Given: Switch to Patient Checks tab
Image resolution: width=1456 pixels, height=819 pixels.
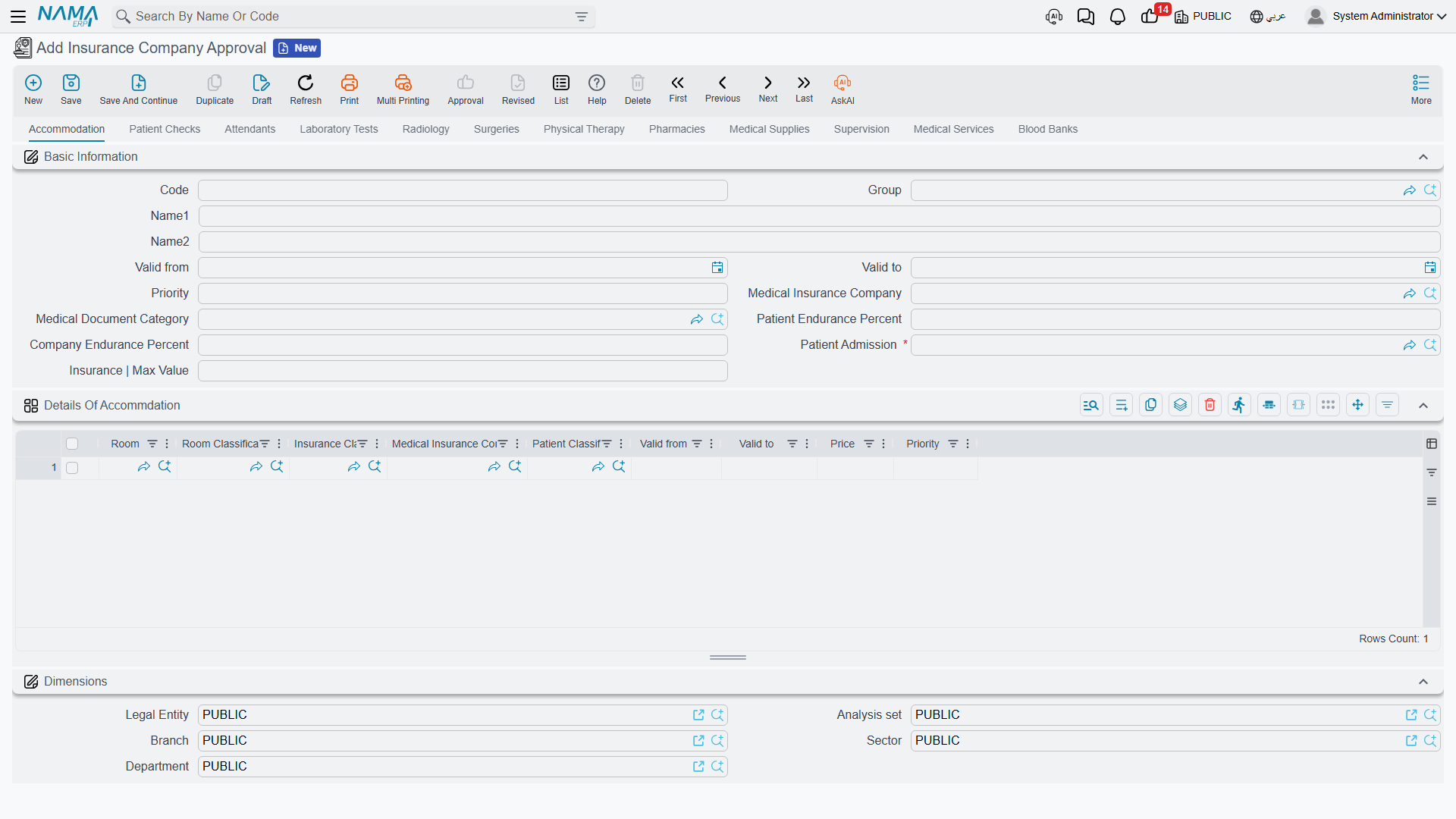Looking at the screenshot, I should (165, 130).
